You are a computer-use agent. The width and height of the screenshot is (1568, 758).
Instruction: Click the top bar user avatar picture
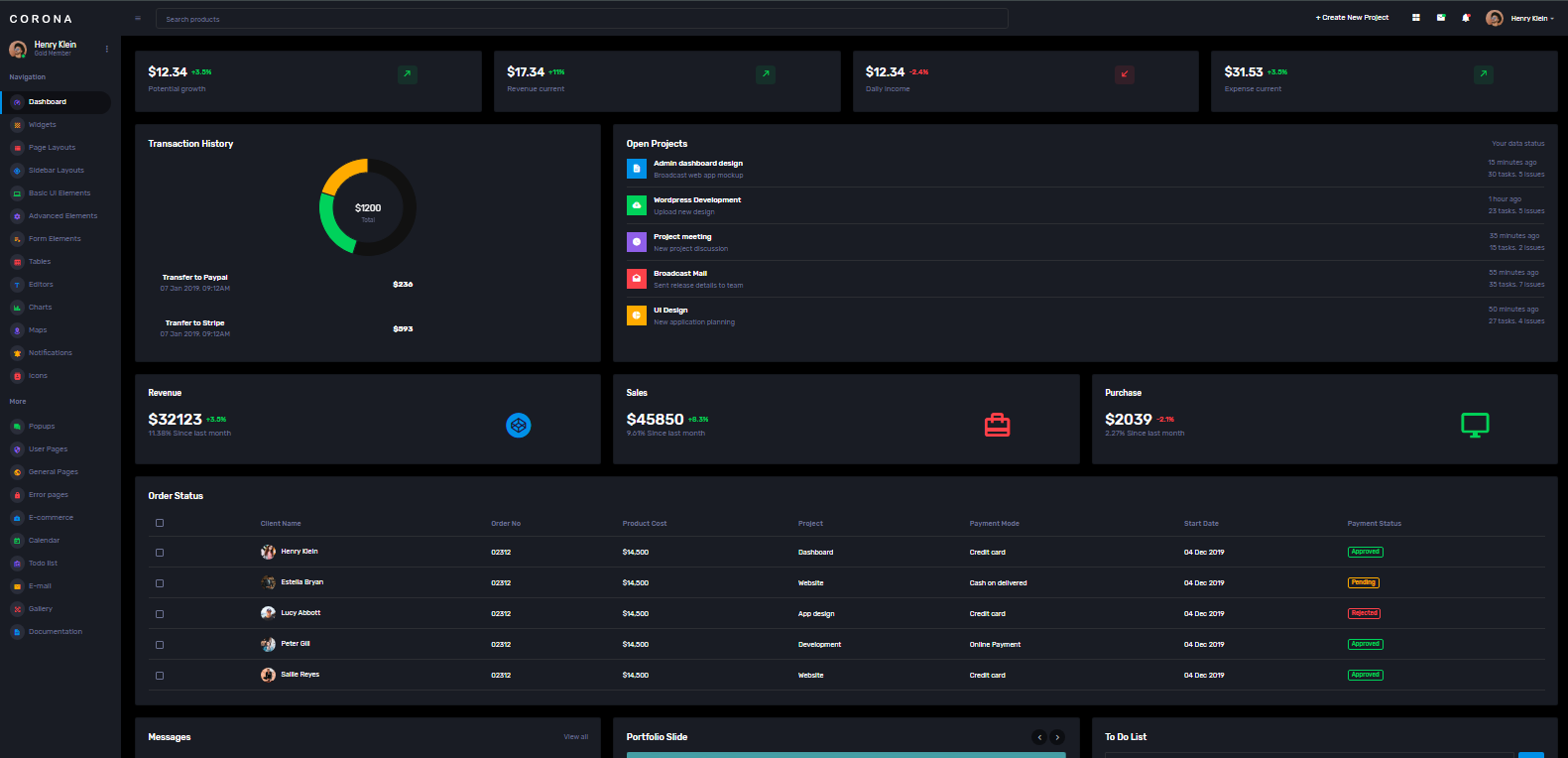point(1495,18)
